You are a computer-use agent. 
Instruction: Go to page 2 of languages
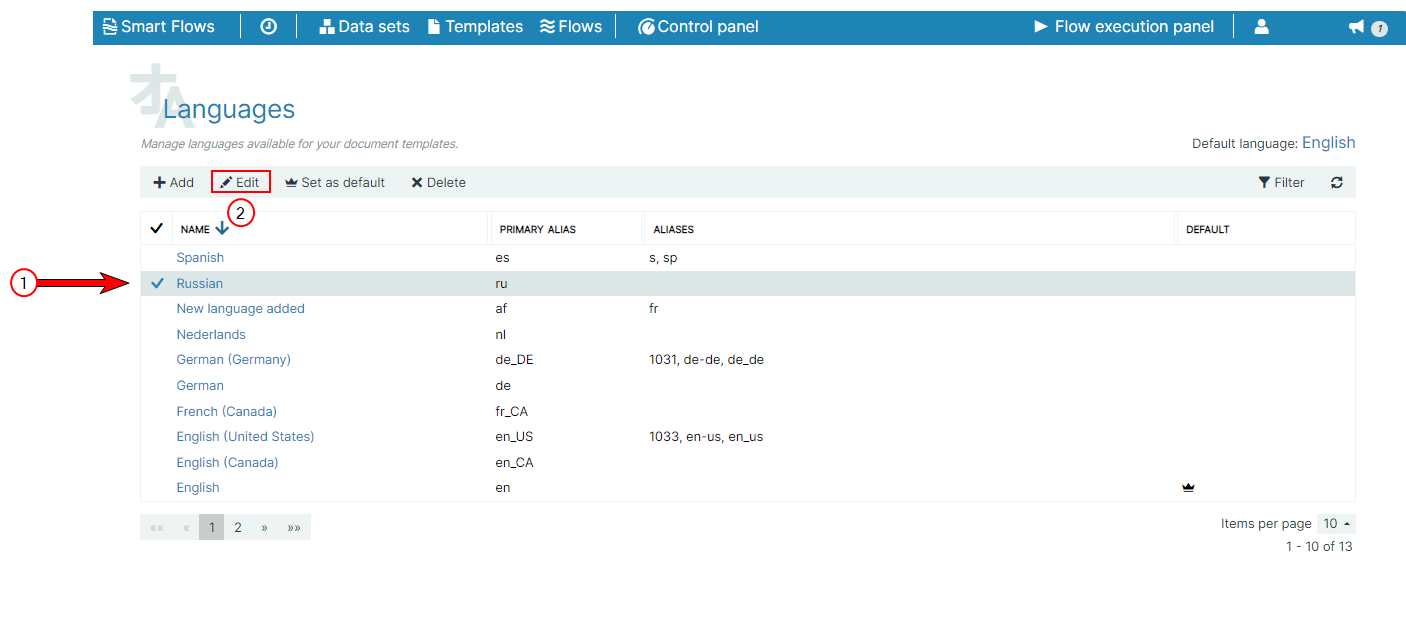pos(238,528)
